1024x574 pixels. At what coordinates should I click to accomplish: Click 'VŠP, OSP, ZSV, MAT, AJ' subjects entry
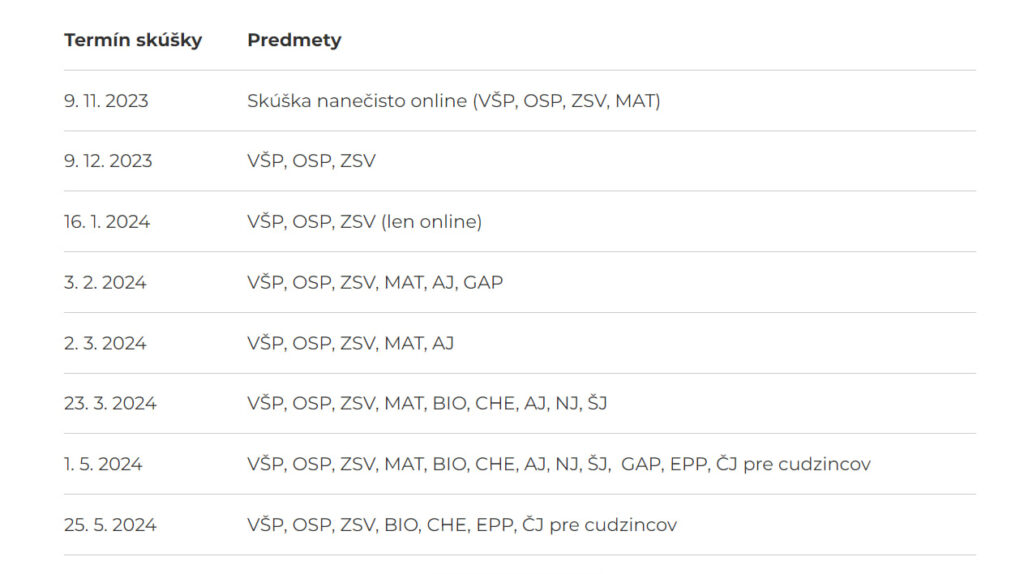(351, 343)
